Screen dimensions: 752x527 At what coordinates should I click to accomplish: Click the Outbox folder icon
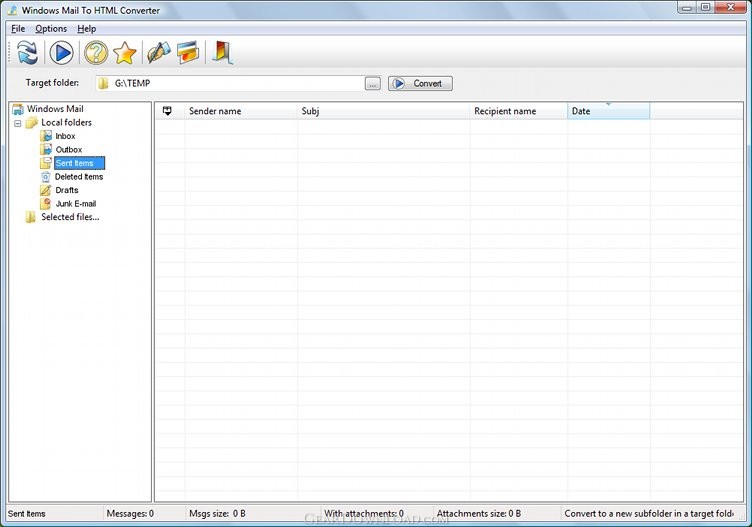pyautogui.click(x=46, y=150)
